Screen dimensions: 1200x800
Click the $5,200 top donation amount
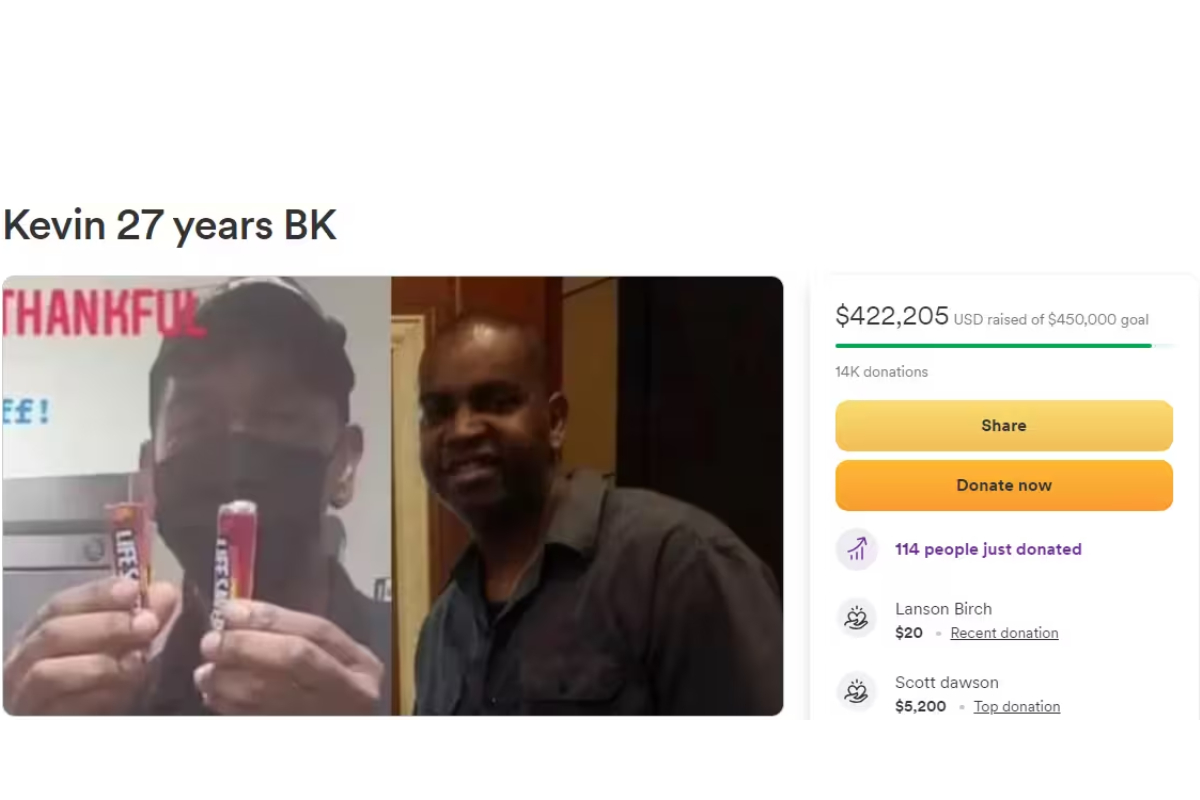tap(921, 707)
